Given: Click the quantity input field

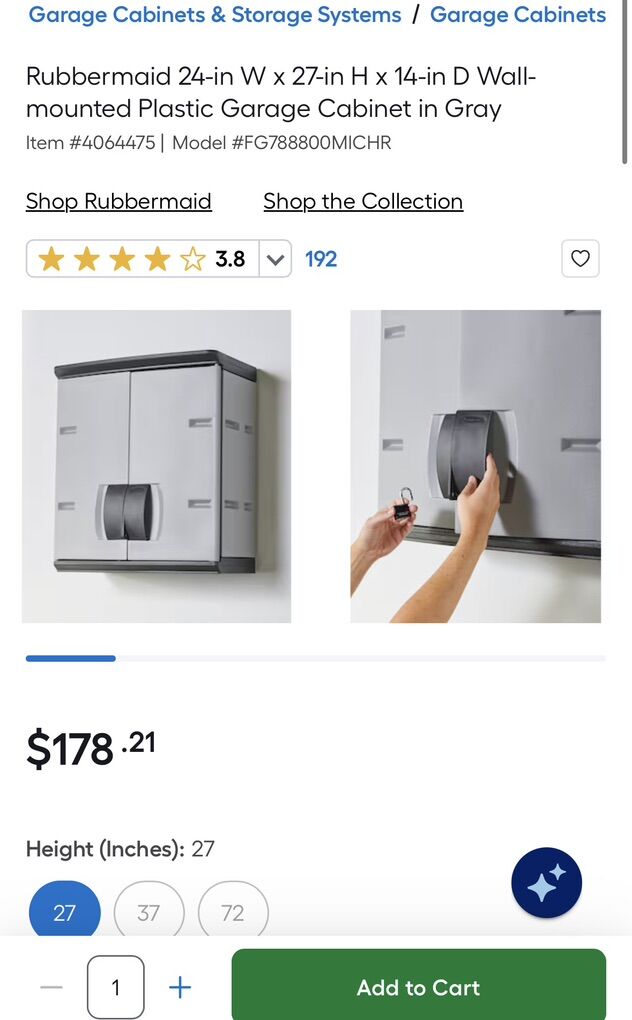Looking at the screenshot, I should click(x=116, y=987).
